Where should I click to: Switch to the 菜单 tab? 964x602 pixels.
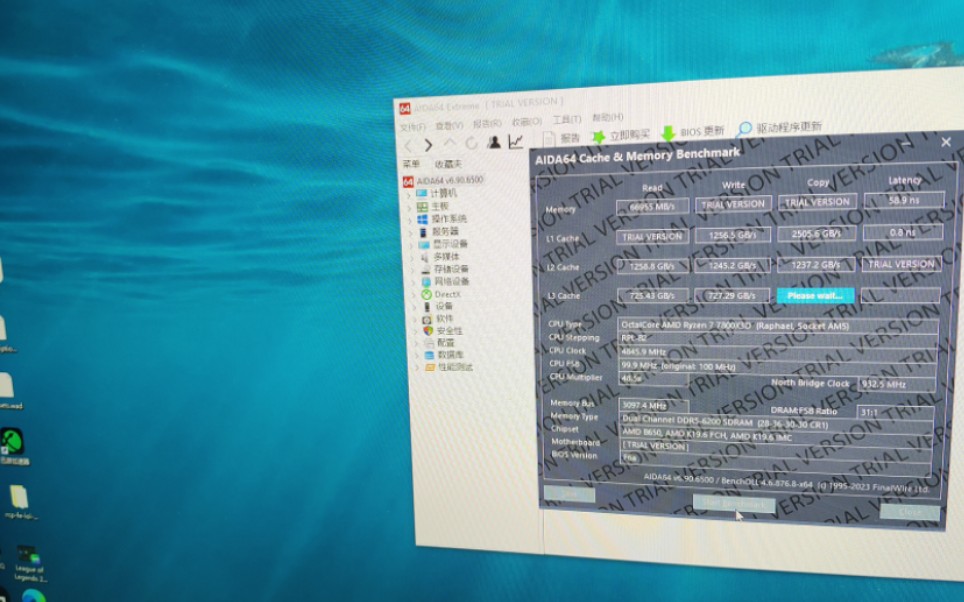411,164
